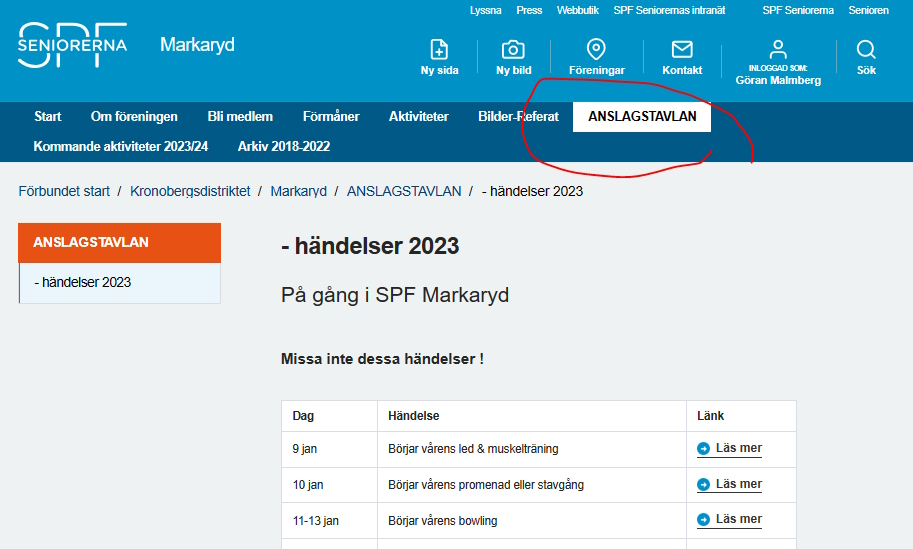Click 'Missa inte dessa händelser !' text
This screenshot has height=549, width=913.
382,359
